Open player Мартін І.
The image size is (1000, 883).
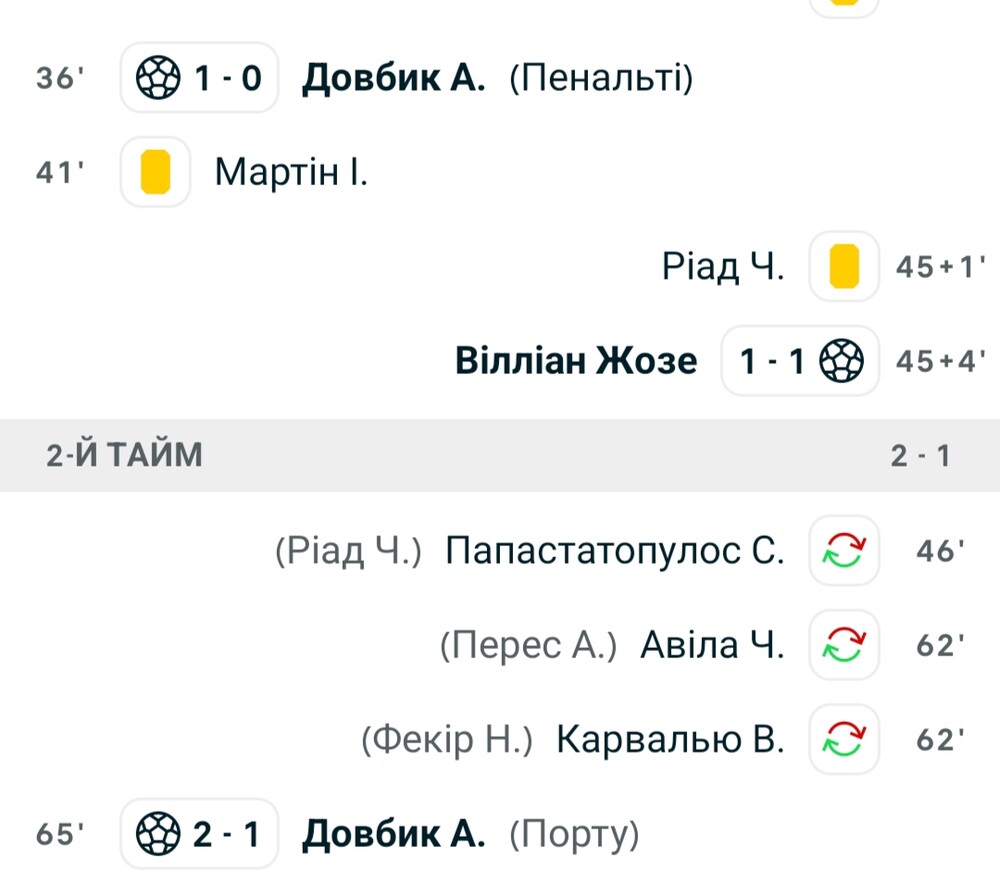pos(291,172)
